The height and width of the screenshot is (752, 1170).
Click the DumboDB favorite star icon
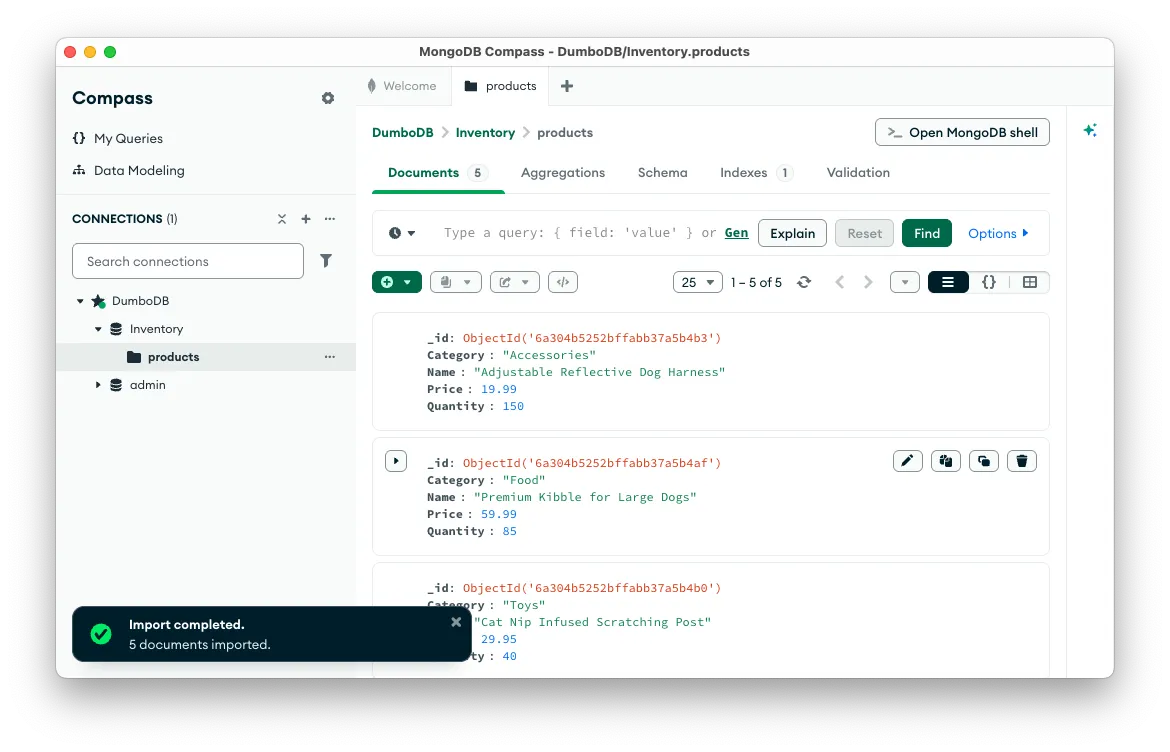tap(98, 301)
